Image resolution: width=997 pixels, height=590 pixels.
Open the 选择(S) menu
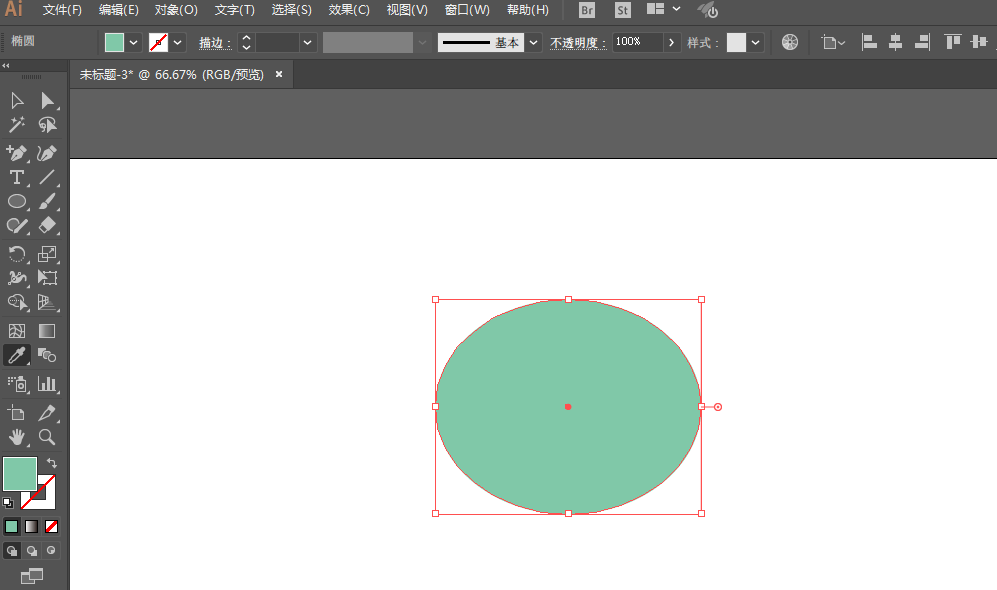click(x=292, y=10)
